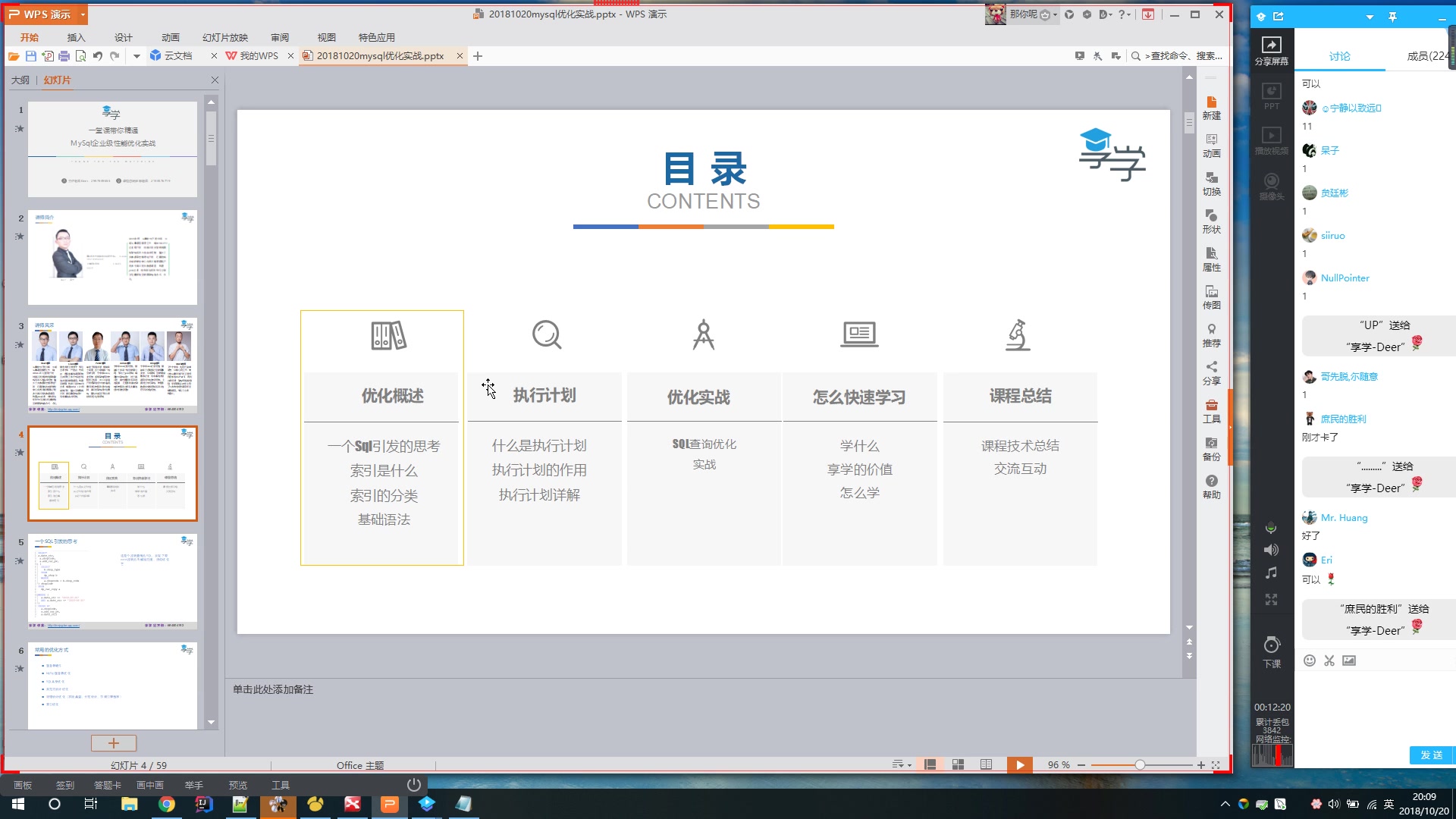
Task: Open the 形状 shapes pane in sidebar
Action: pyautogui.click(x=1211, y=221)
